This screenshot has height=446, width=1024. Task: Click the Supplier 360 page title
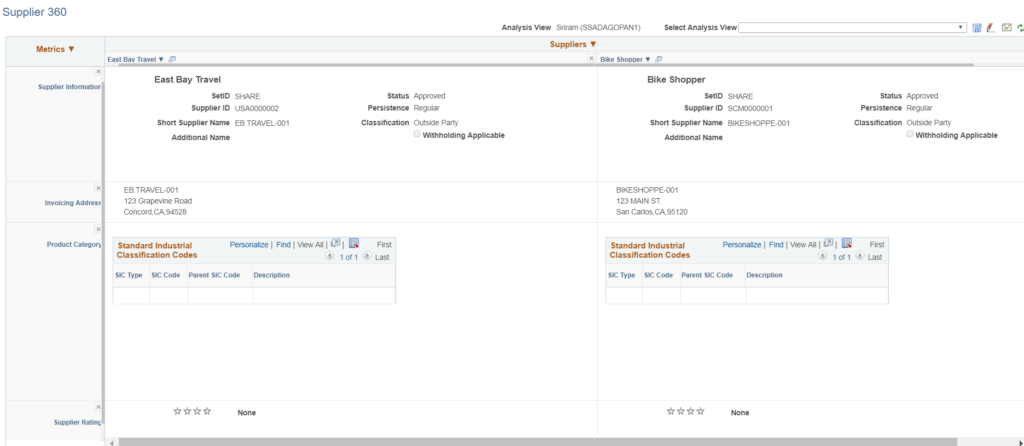point(34,12)
